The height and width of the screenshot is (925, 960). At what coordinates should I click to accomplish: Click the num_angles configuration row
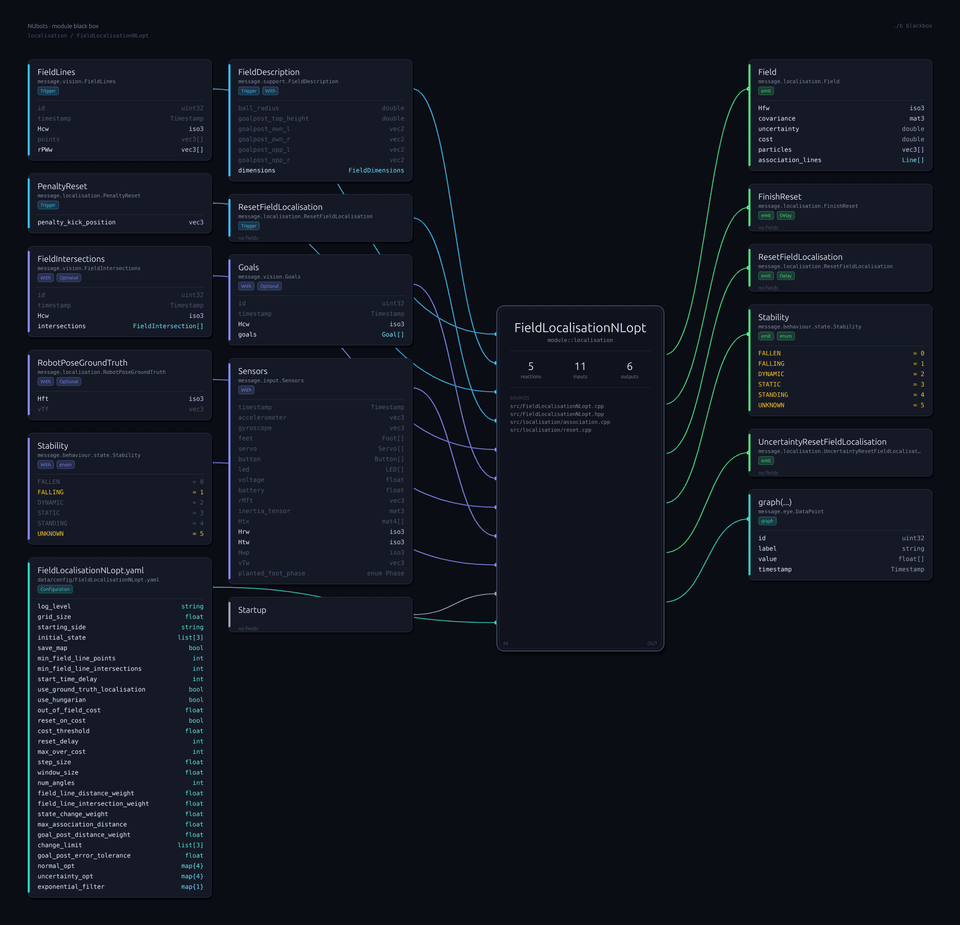coord(120,783)
